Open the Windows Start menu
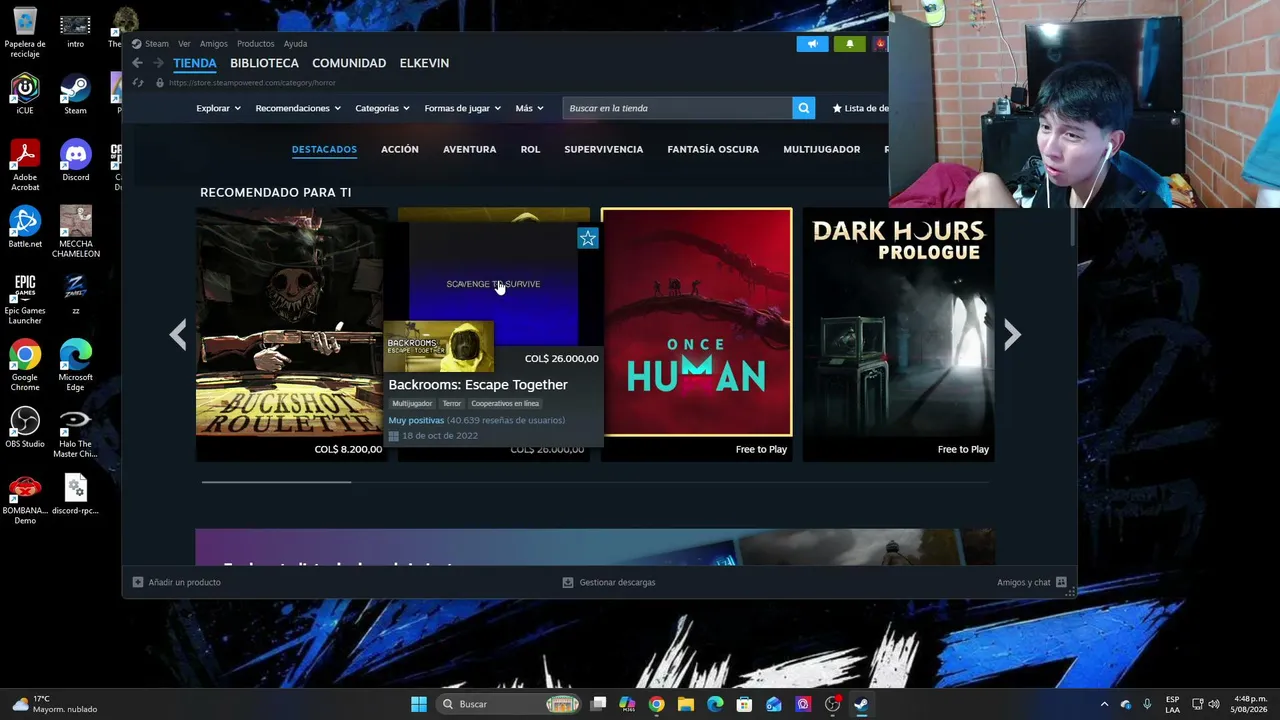The width and height of the screenshot is (1280, 720). pyautogui.click(x=419, y=704)
